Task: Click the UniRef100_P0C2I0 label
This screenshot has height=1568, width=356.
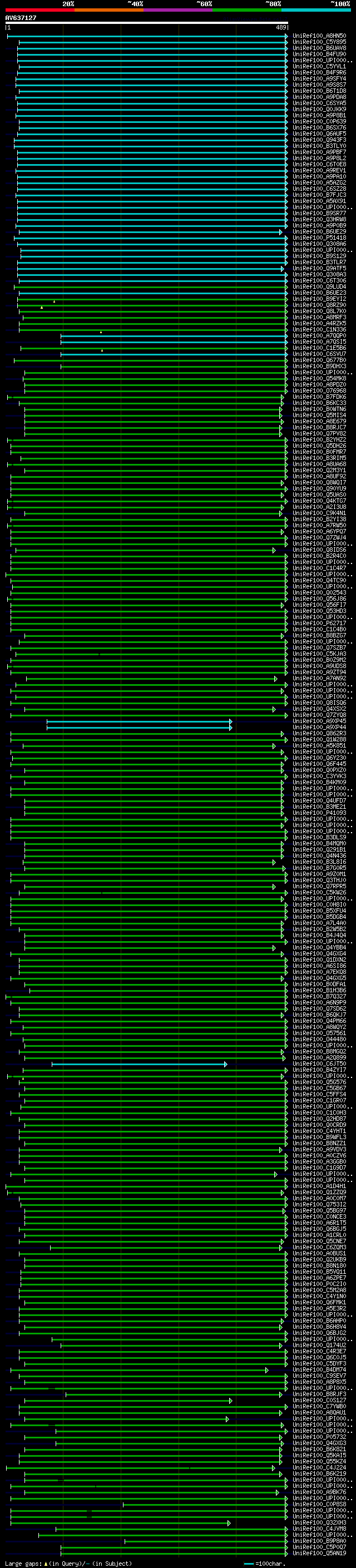Action: 319,1284
